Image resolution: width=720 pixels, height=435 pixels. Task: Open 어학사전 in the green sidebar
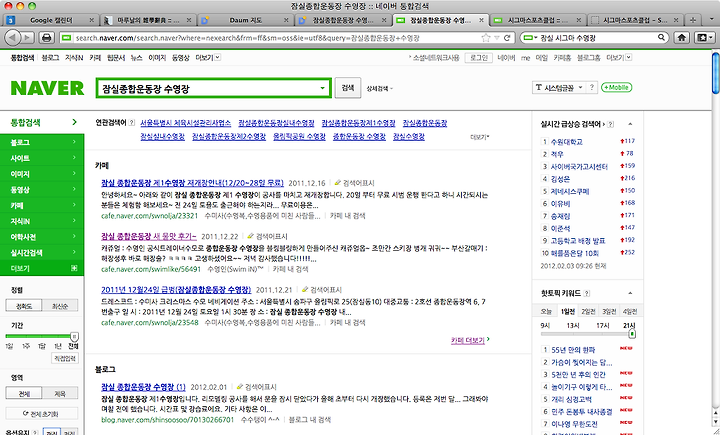point(42,237)
